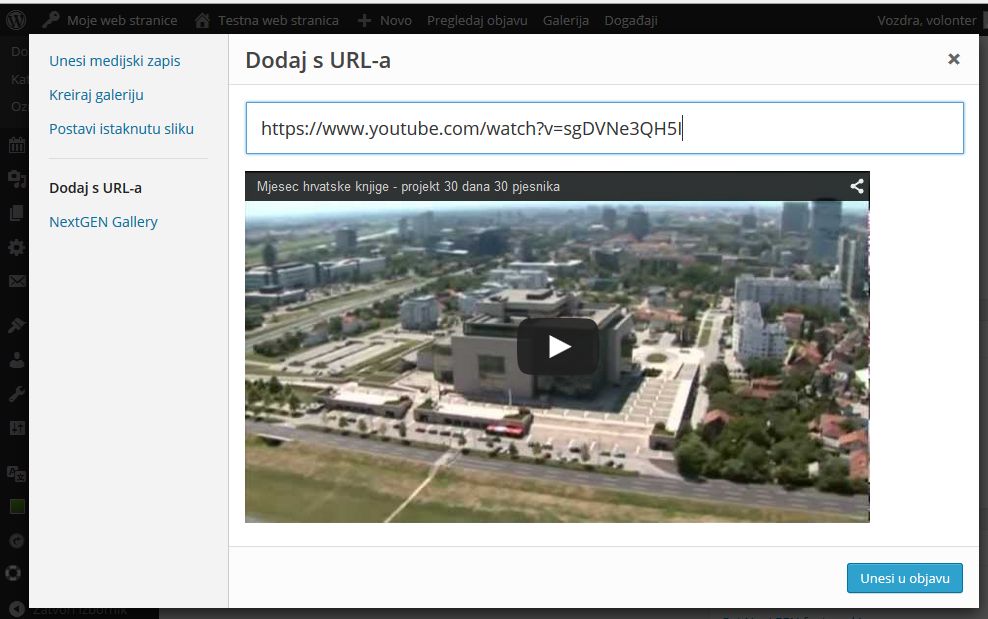Viewport: 988px width, 619px height.
Task: Click the Unesi u objavu button
Action: pos(904,578)
